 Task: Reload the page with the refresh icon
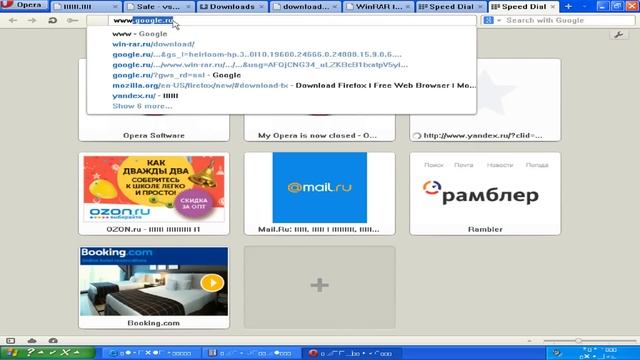(x=52, y=20)
